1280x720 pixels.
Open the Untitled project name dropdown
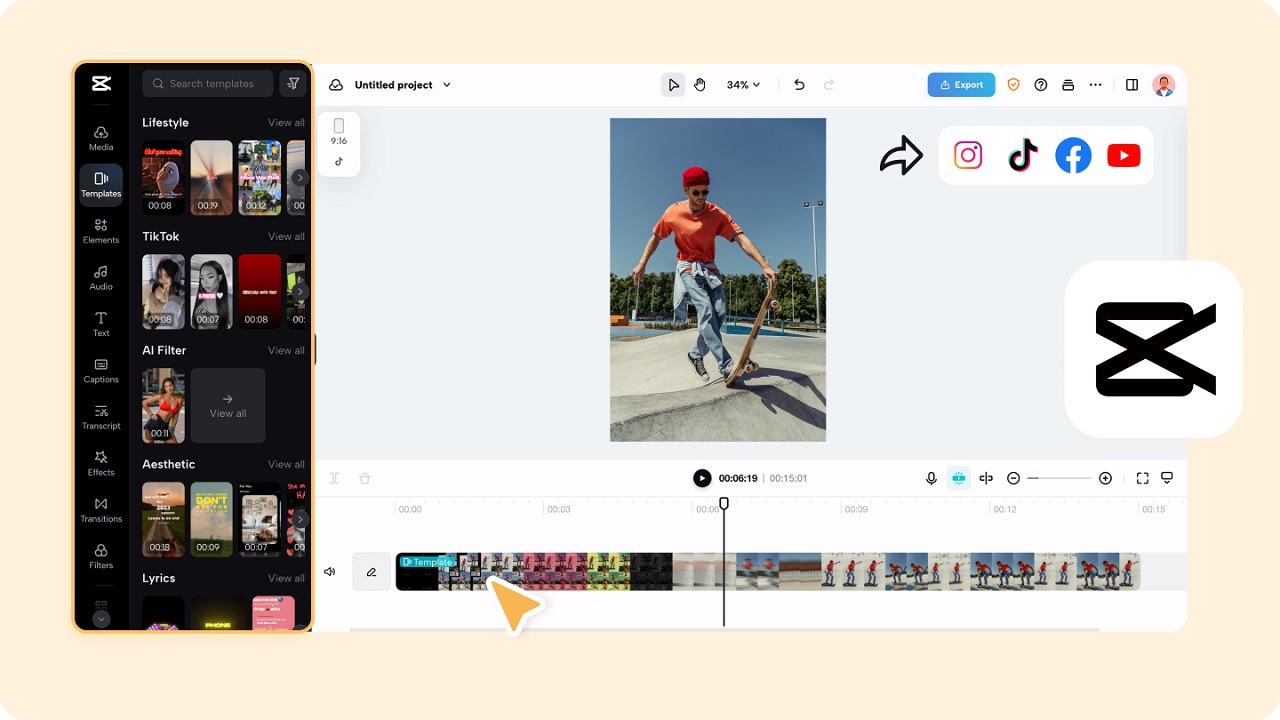446,85
